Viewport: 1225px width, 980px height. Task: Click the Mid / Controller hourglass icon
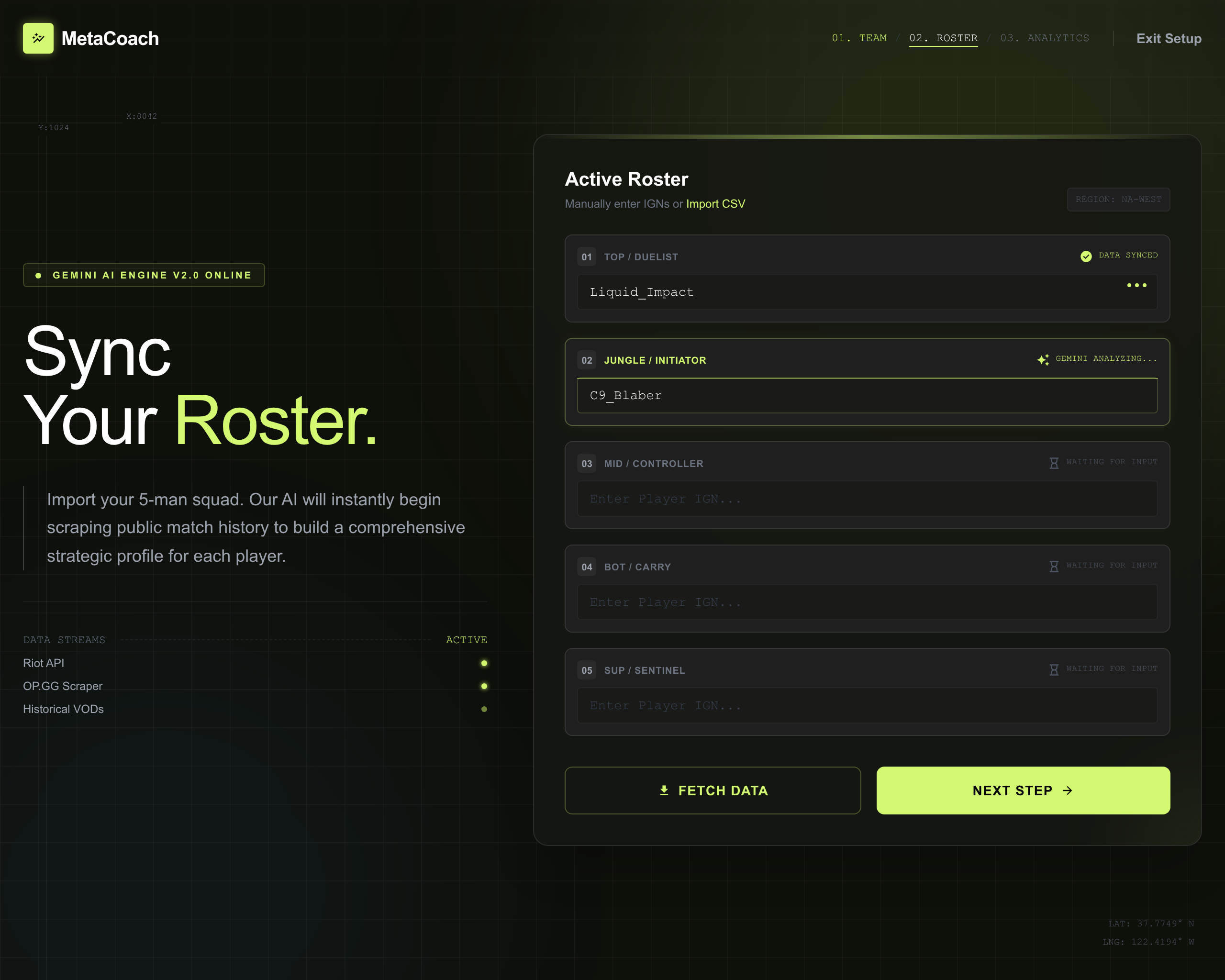[1054, 463]
